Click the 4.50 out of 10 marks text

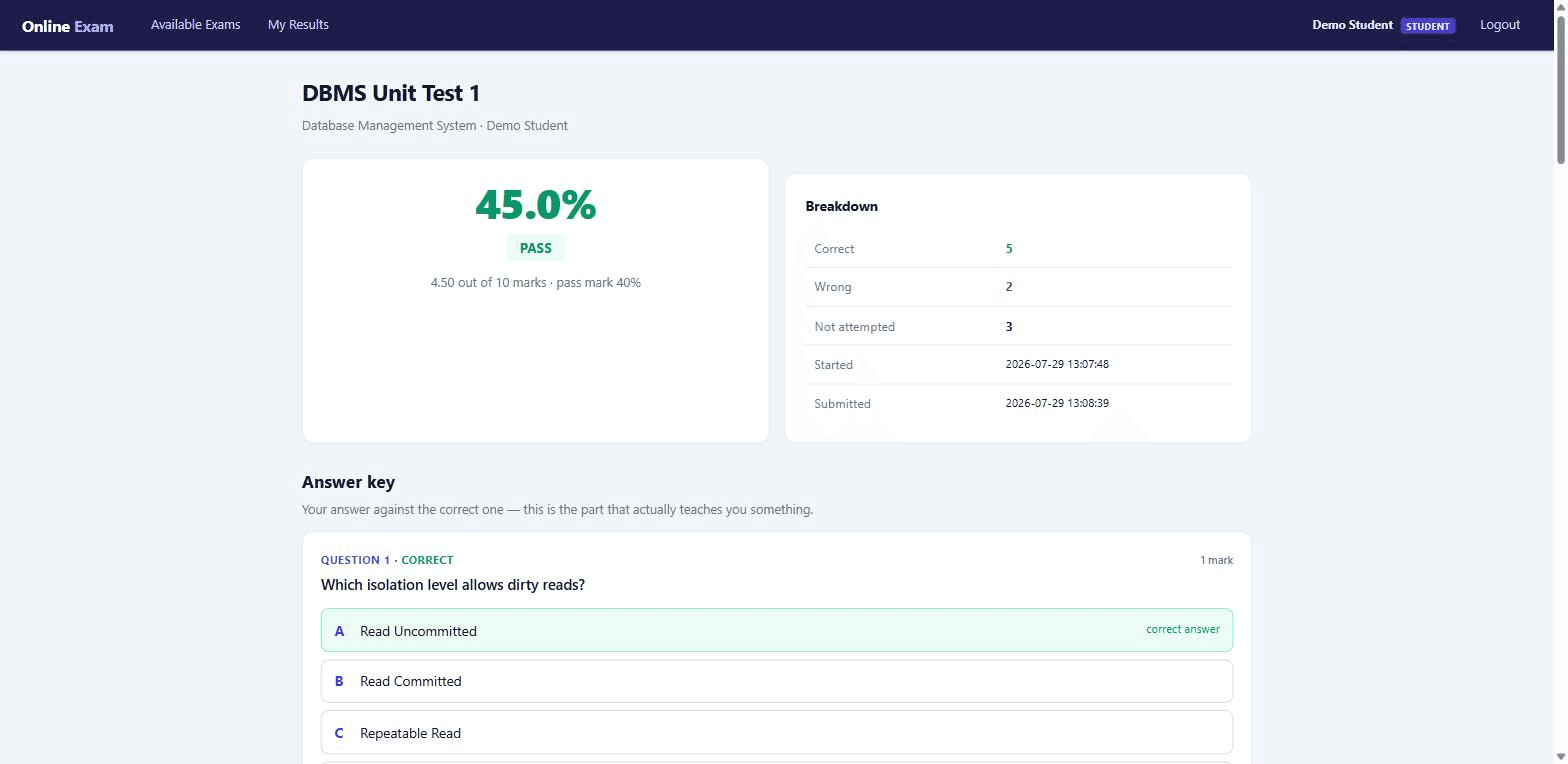tap(536, 283)
